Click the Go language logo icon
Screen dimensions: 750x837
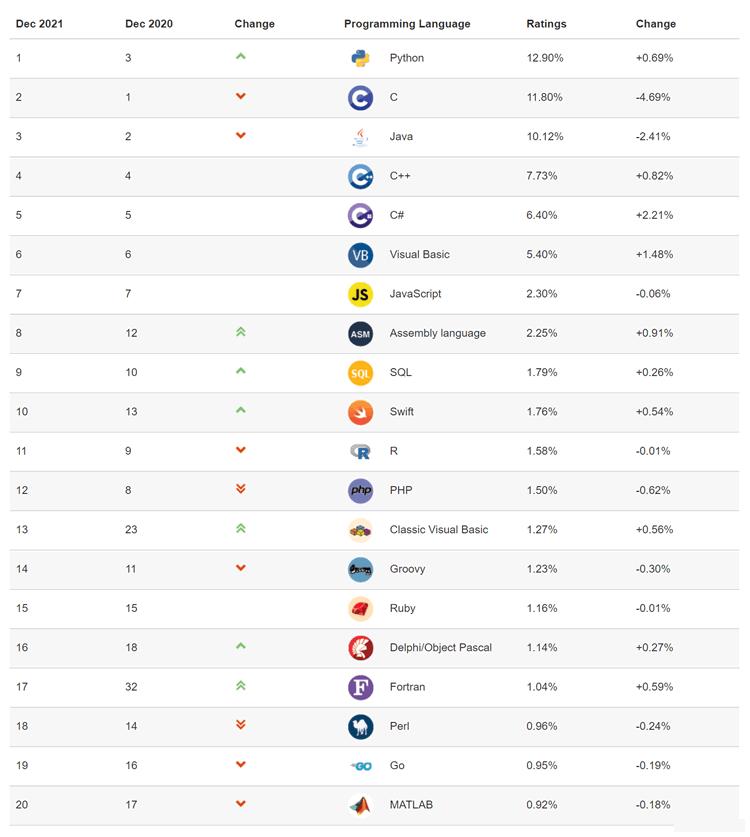[360, 766]
